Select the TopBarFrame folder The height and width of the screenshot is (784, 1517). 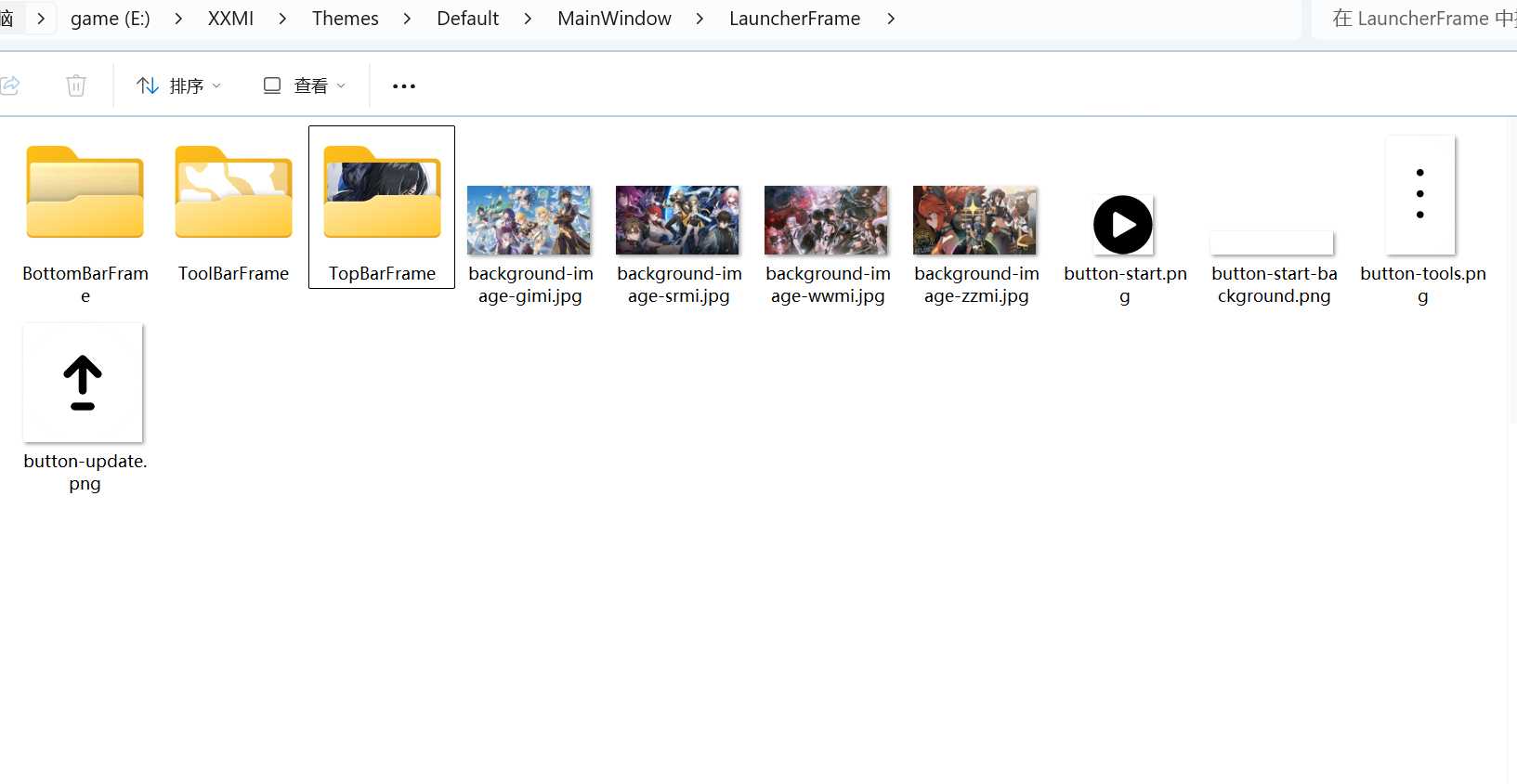coord(382,195)
